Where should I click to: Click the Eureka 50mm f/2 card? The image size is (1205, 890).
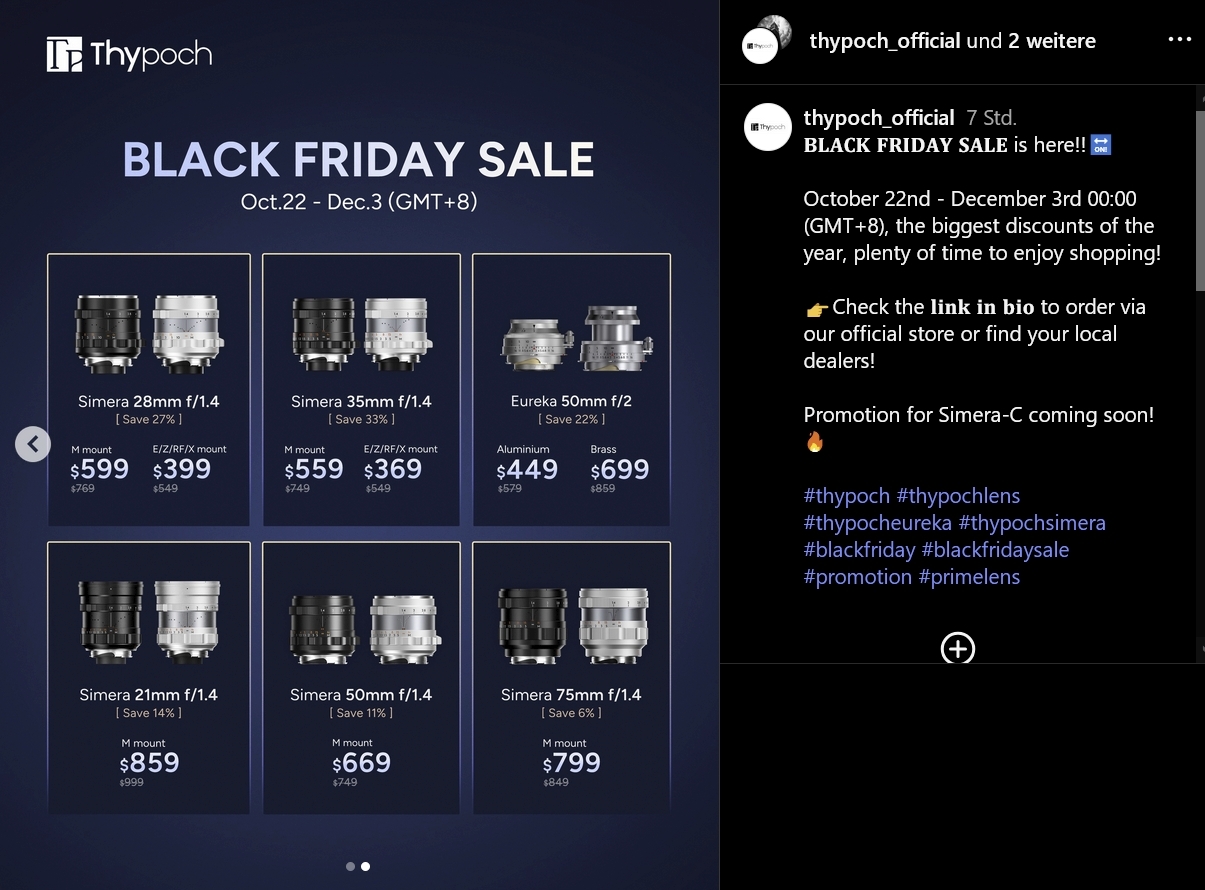tap(571, 390)
